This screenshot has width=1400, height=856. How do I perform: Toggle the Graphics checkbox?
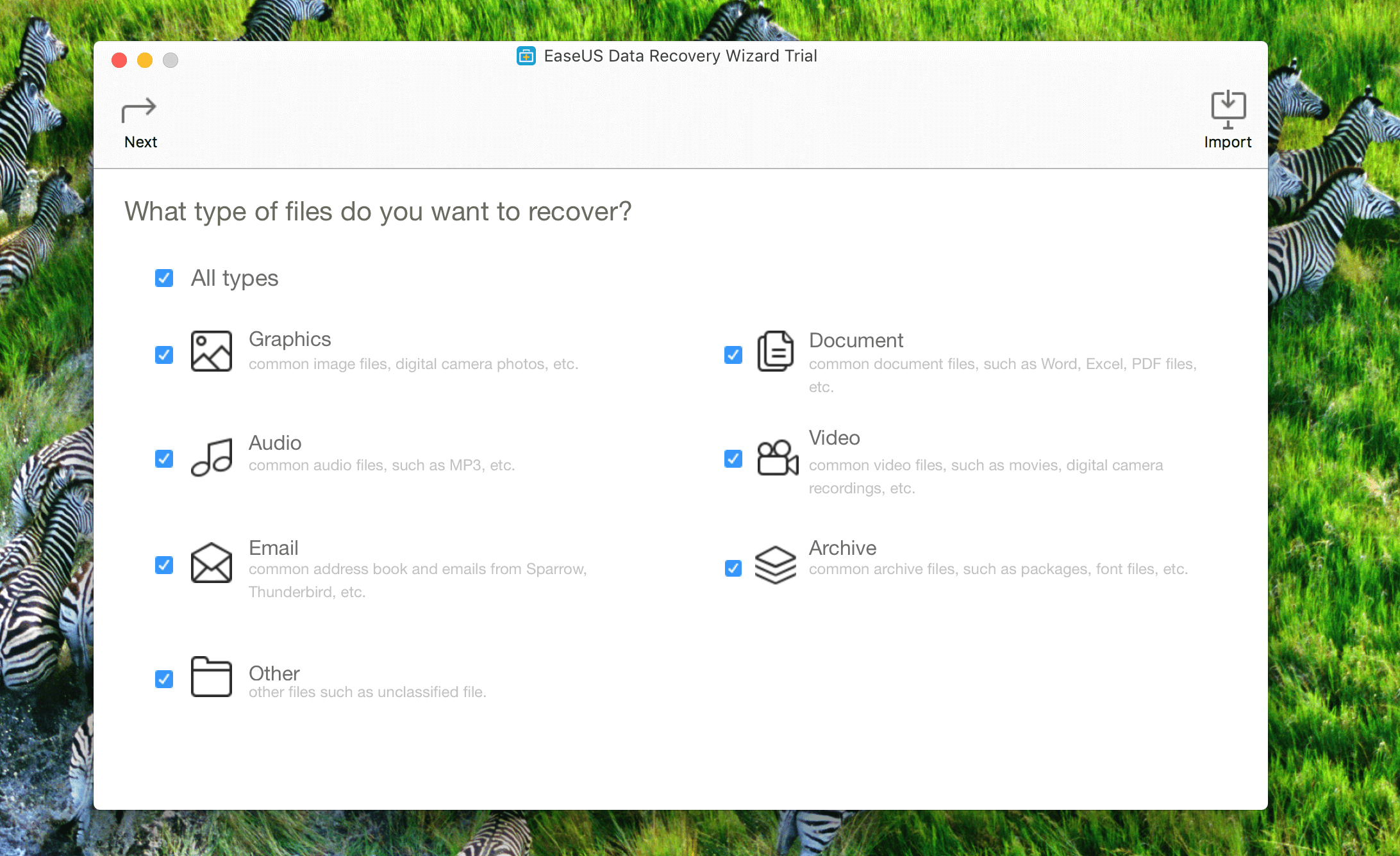click(x=164, y=355)
